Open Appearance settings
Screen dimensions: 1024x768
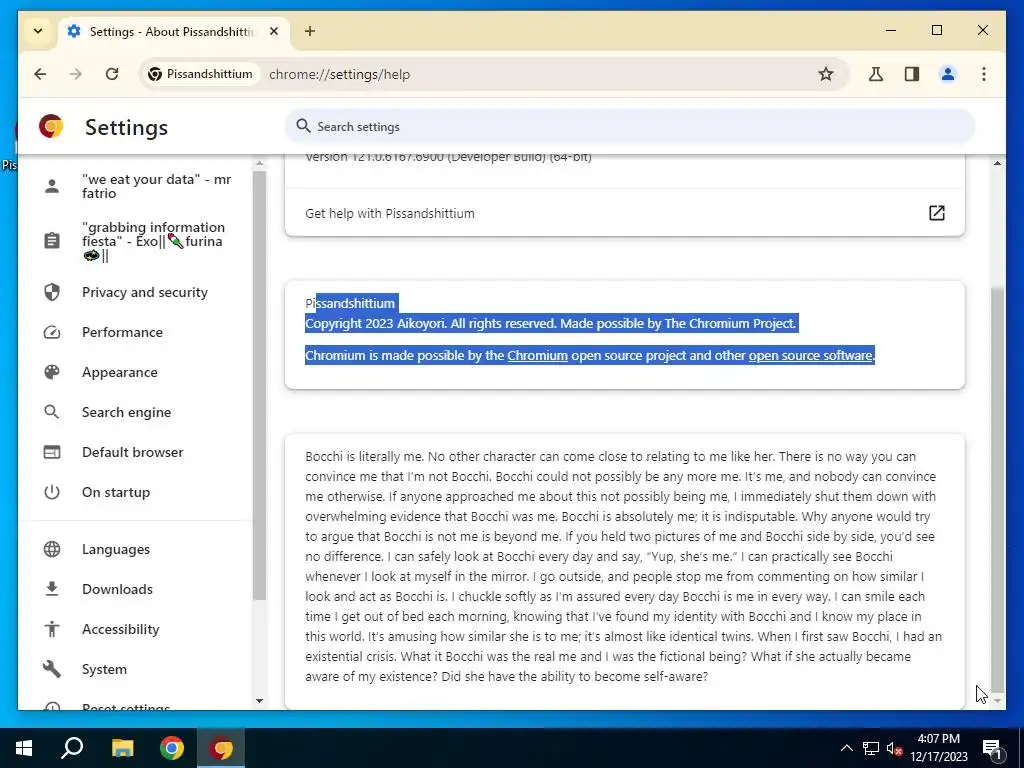(137, 372)
